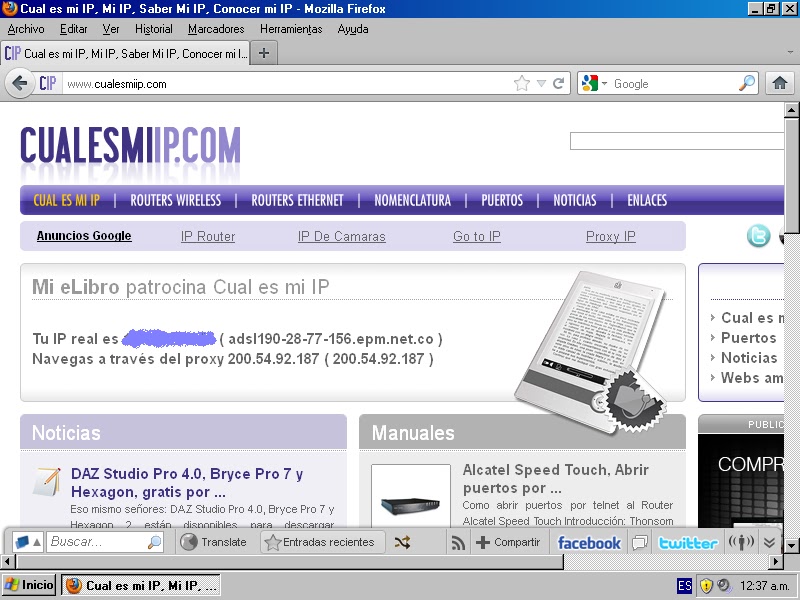Open the URL history dropdown arrow

tap(541, 83)
